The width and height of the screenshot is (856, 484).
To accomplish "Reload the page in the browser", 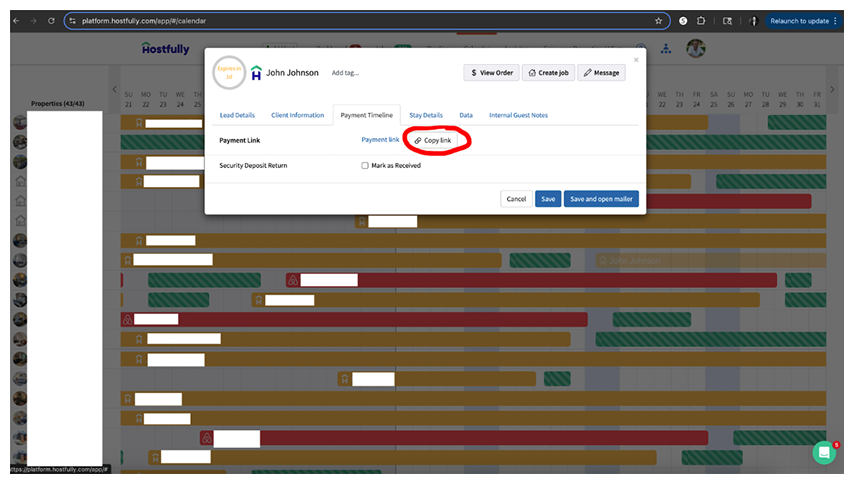I will point(50,20).
